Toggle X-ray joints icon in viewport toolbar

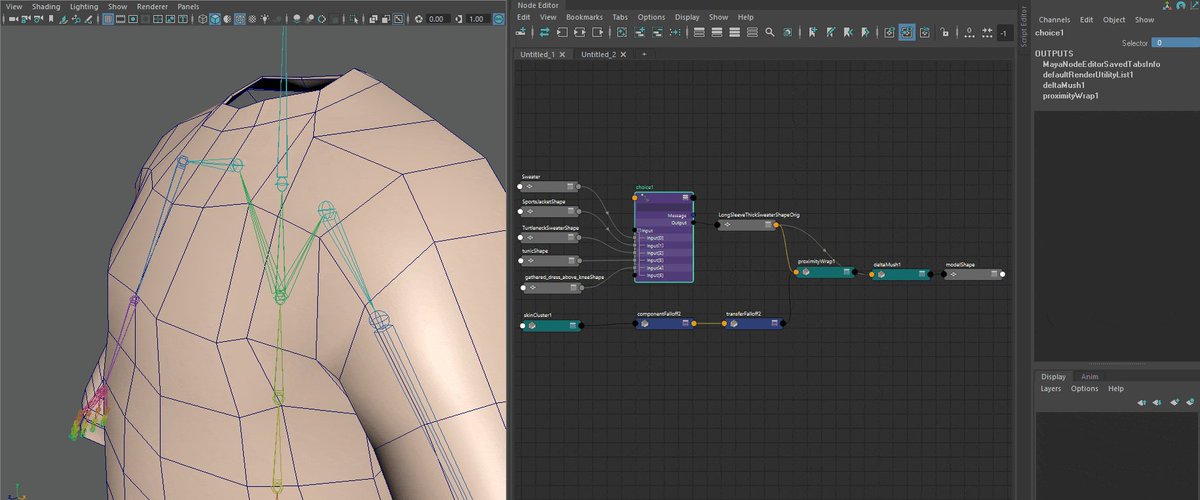(398, 19)
